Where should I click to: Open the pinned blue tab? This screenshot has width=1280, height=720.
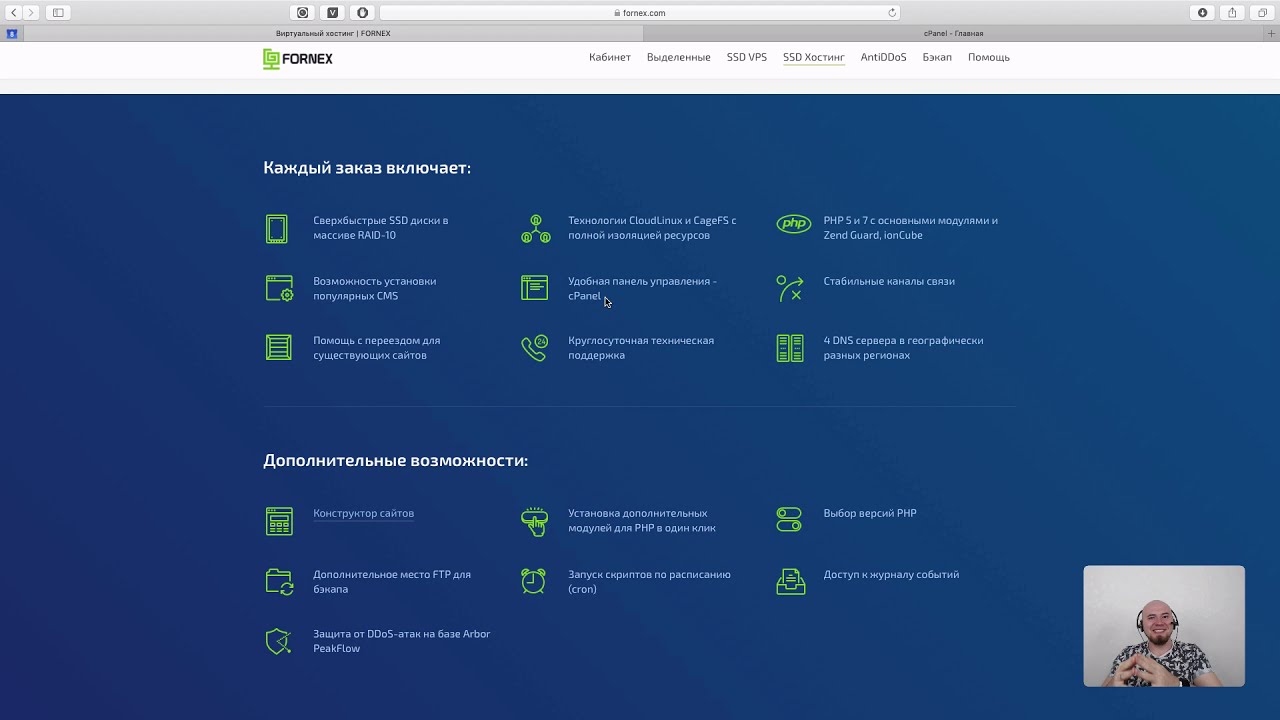12,33
